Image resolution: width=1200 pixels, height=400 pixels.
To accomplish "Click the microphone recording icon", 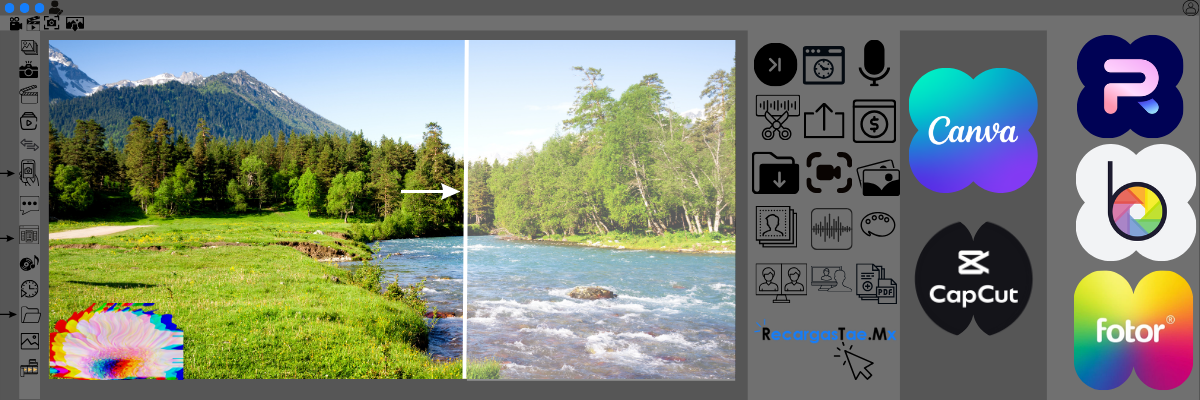I will [x=876, y=64].
